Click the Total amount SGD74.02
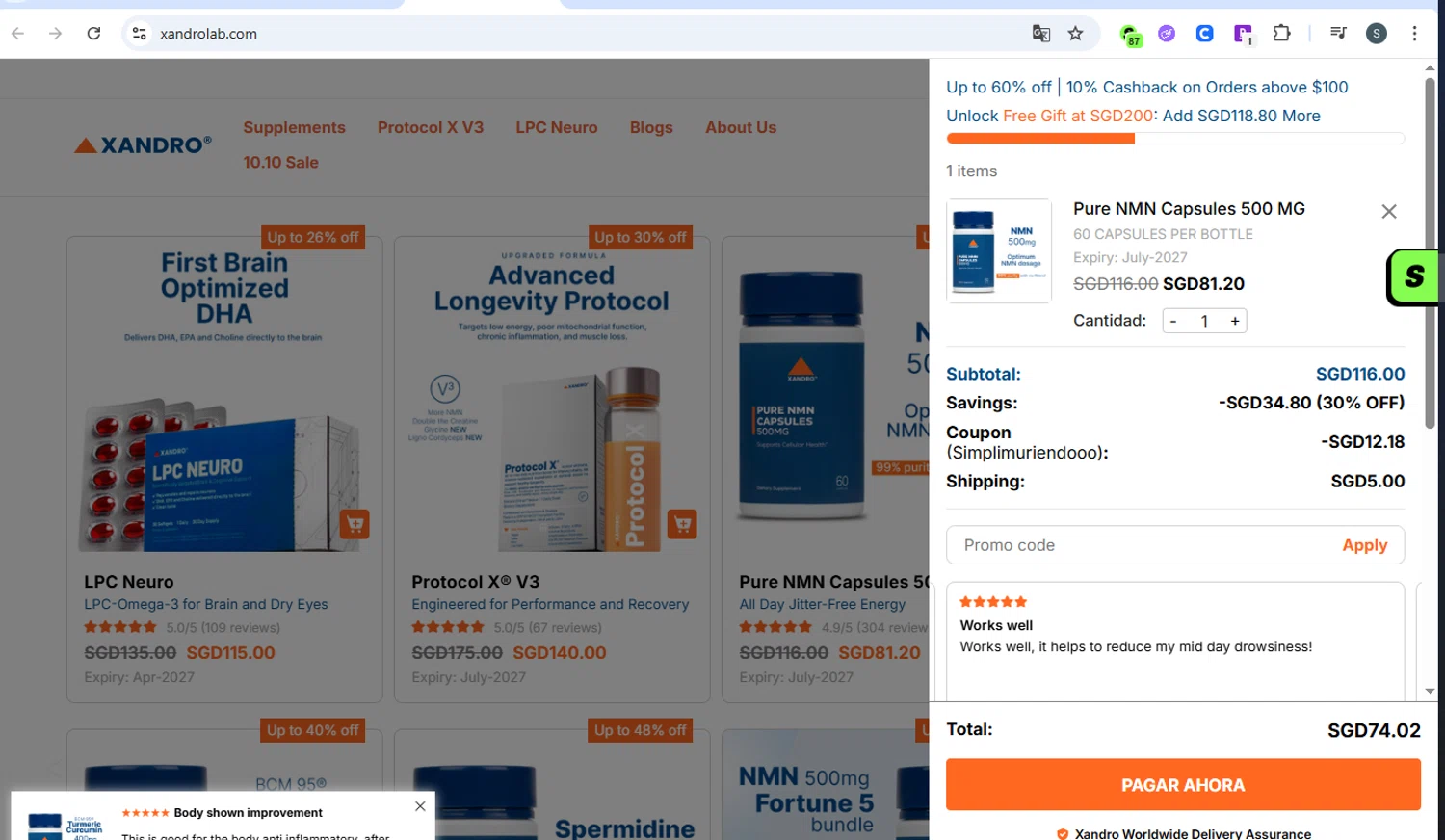 tap(1374, 730)
